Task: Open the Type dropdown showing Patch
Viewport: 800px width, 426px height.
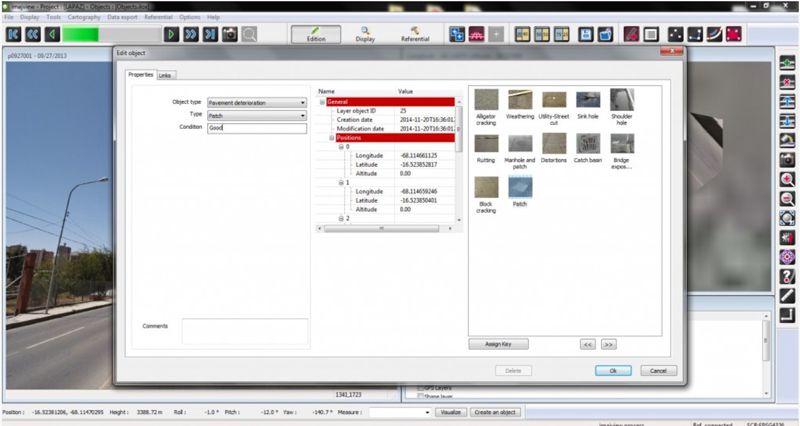Action: [x=257, y=116]
